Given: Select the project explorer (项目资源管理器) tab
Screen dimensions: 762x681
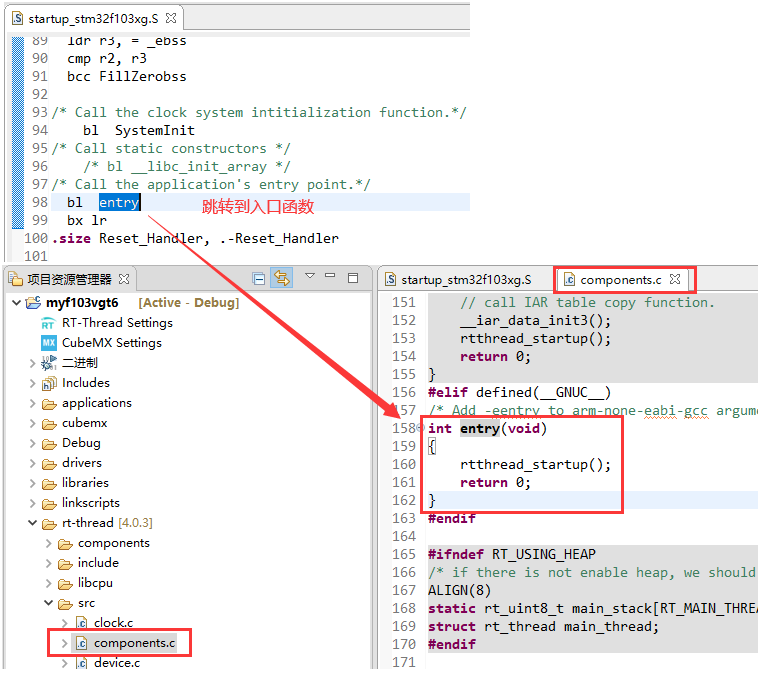Looking at the screenshot, I should pos(69,279).
